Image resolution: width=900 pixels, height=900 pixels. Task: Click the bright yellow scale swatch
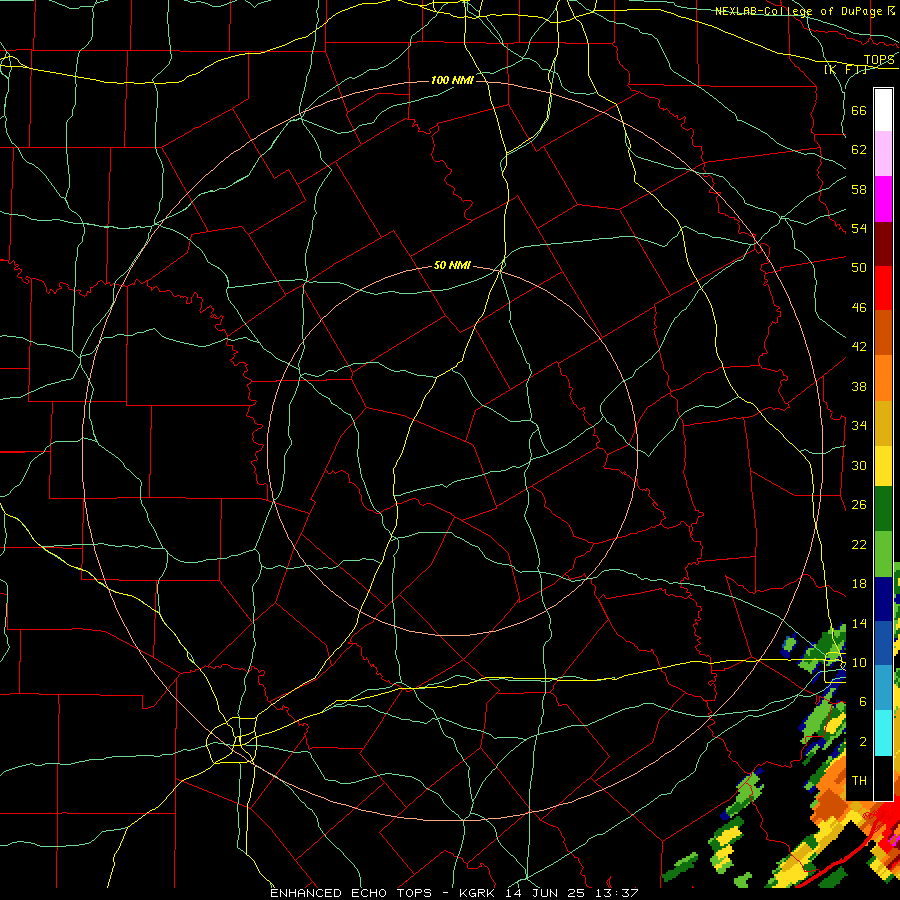coord(883,466)
